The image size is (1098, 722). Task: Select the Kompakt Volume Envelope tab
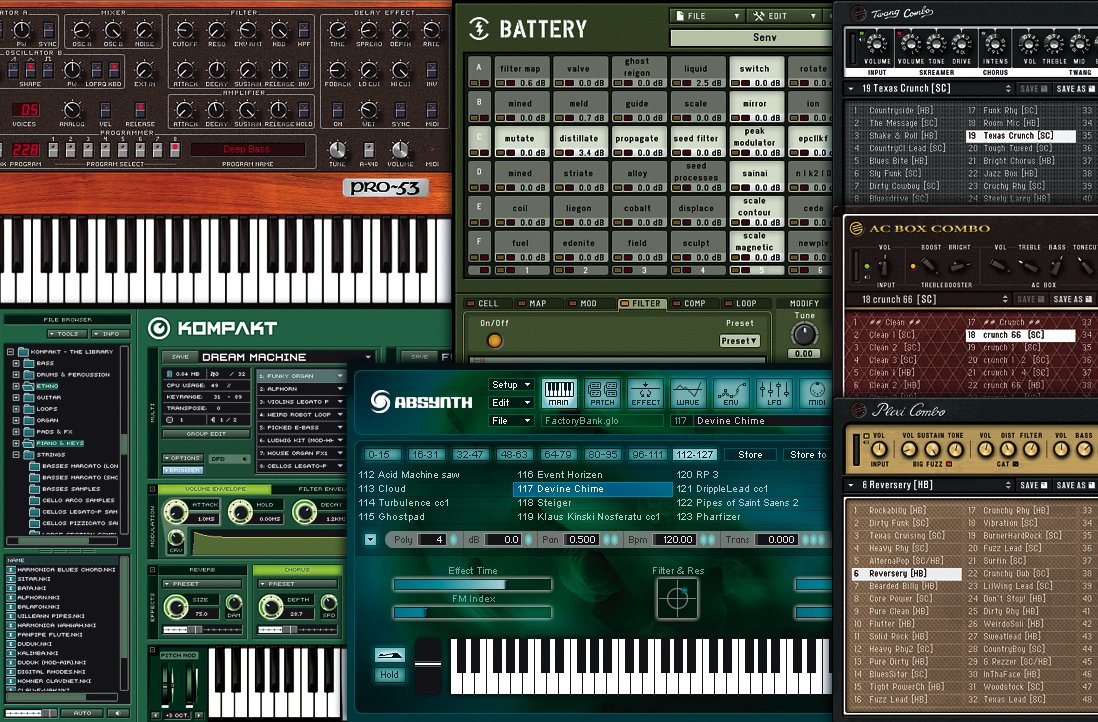pyautogui.click(x=215, y=489)
